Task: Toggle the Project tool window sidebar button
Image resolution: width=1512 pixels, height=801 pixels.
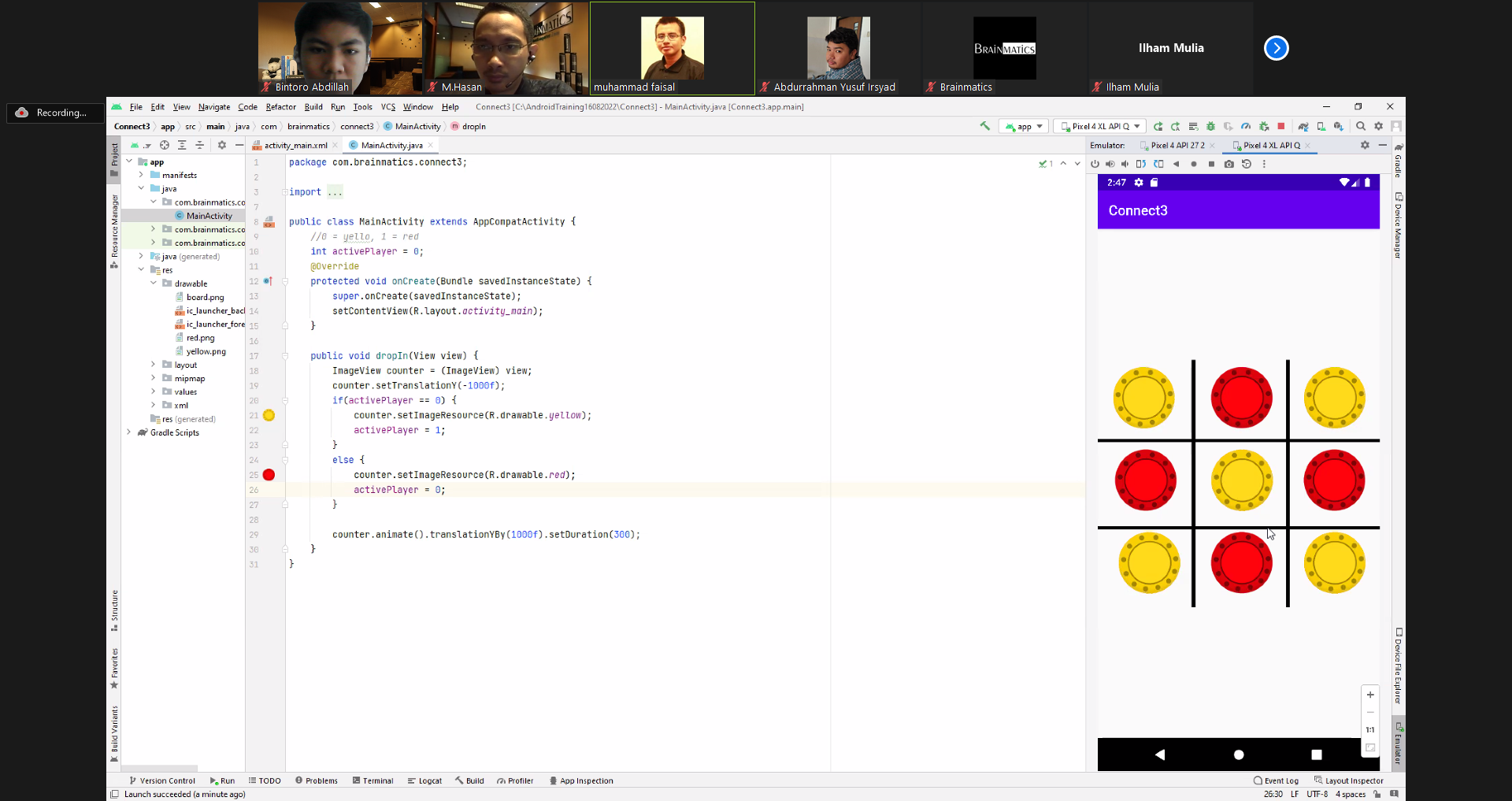Action: [x=114, y=158]
